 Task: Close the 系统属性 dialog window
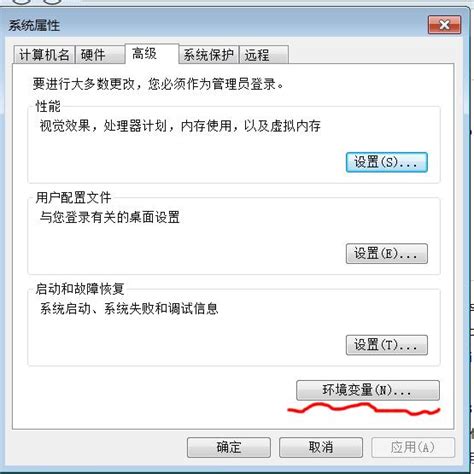(x=444, y=25)
